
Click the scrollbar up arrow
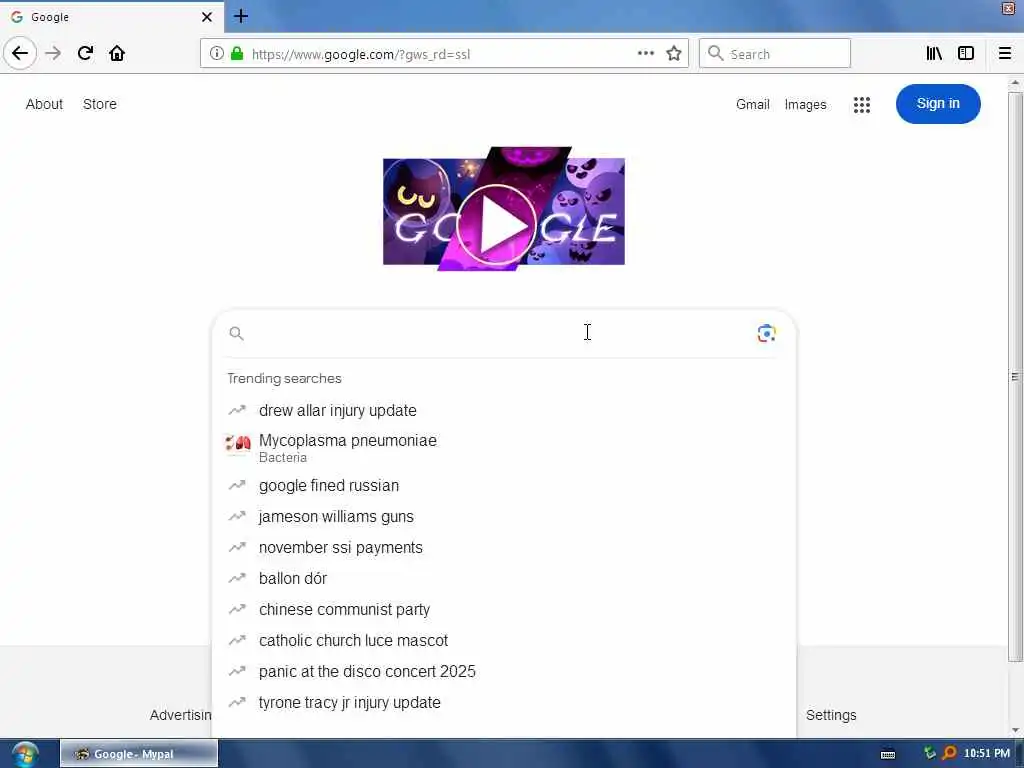pos(1015,83)
